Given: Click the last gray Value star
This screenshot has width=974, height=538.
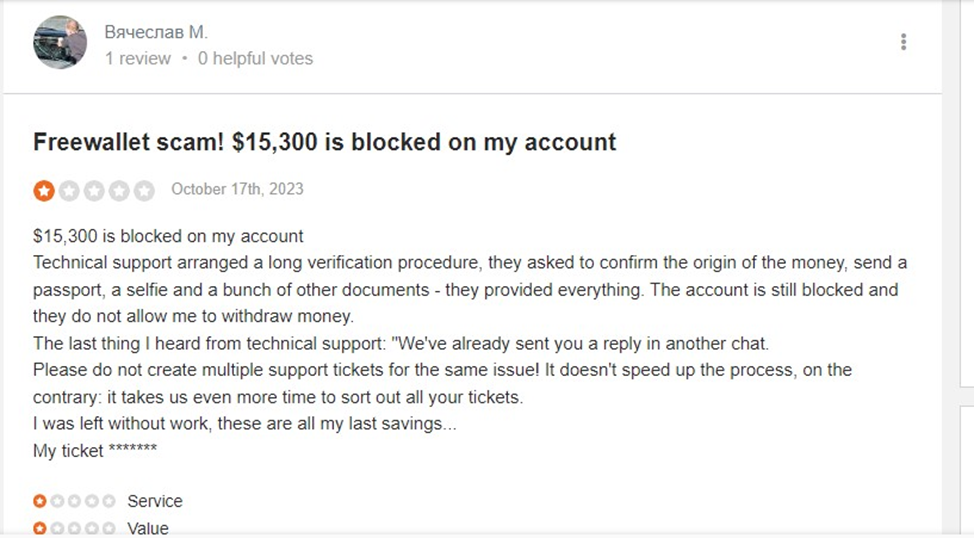Looking at the screenshot, I should coord(108,527).
